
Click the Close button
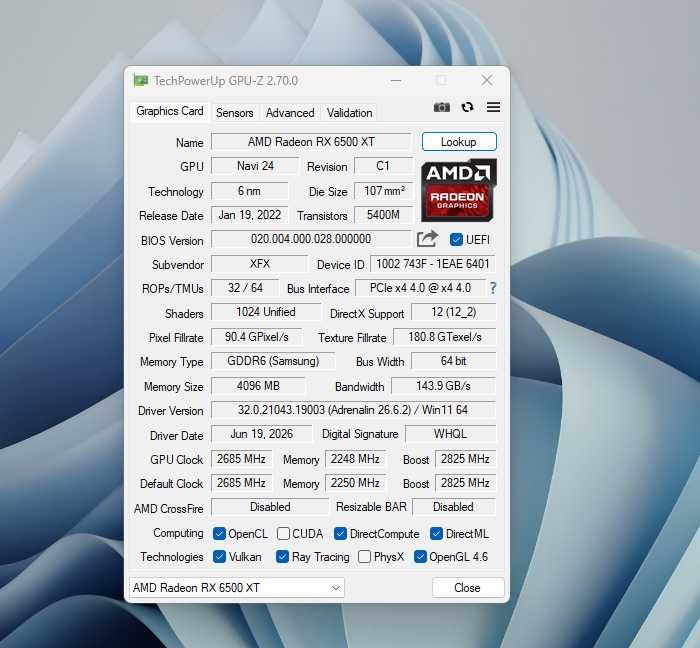468,588
